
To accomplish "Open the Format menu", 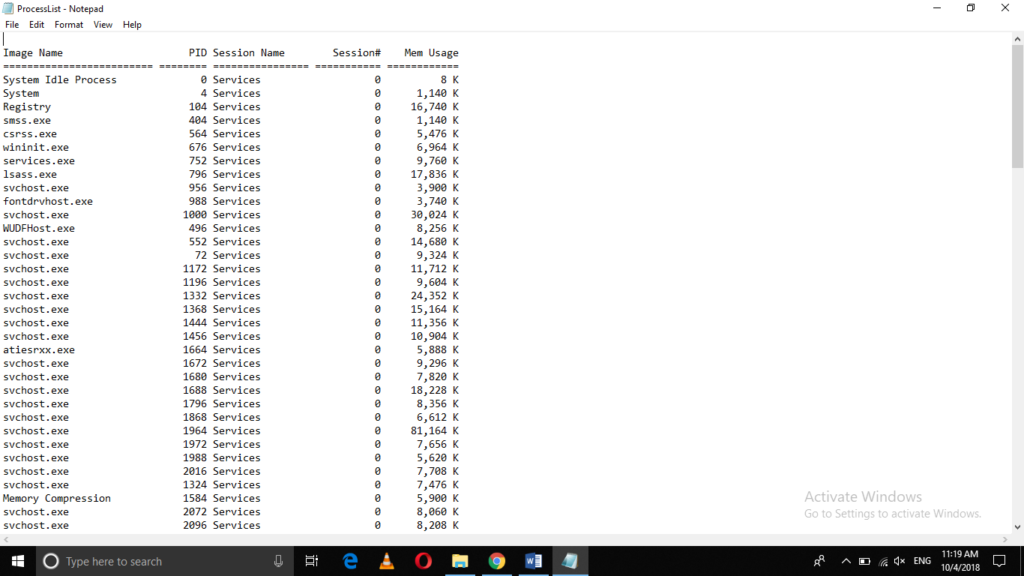I will (x=68, y=24).
